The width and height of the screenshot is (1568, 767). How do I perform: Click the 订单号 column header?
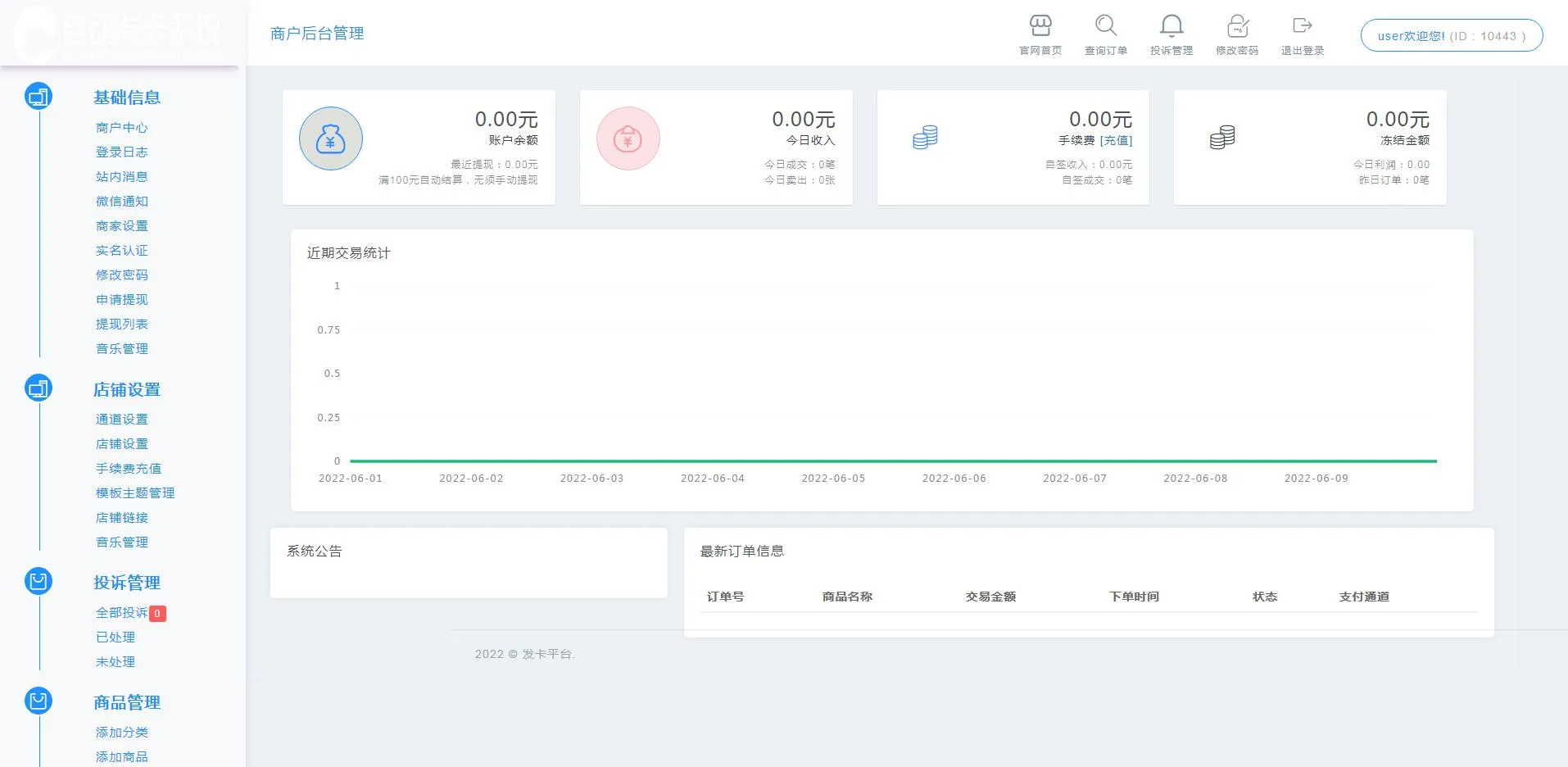pos(725,597)
